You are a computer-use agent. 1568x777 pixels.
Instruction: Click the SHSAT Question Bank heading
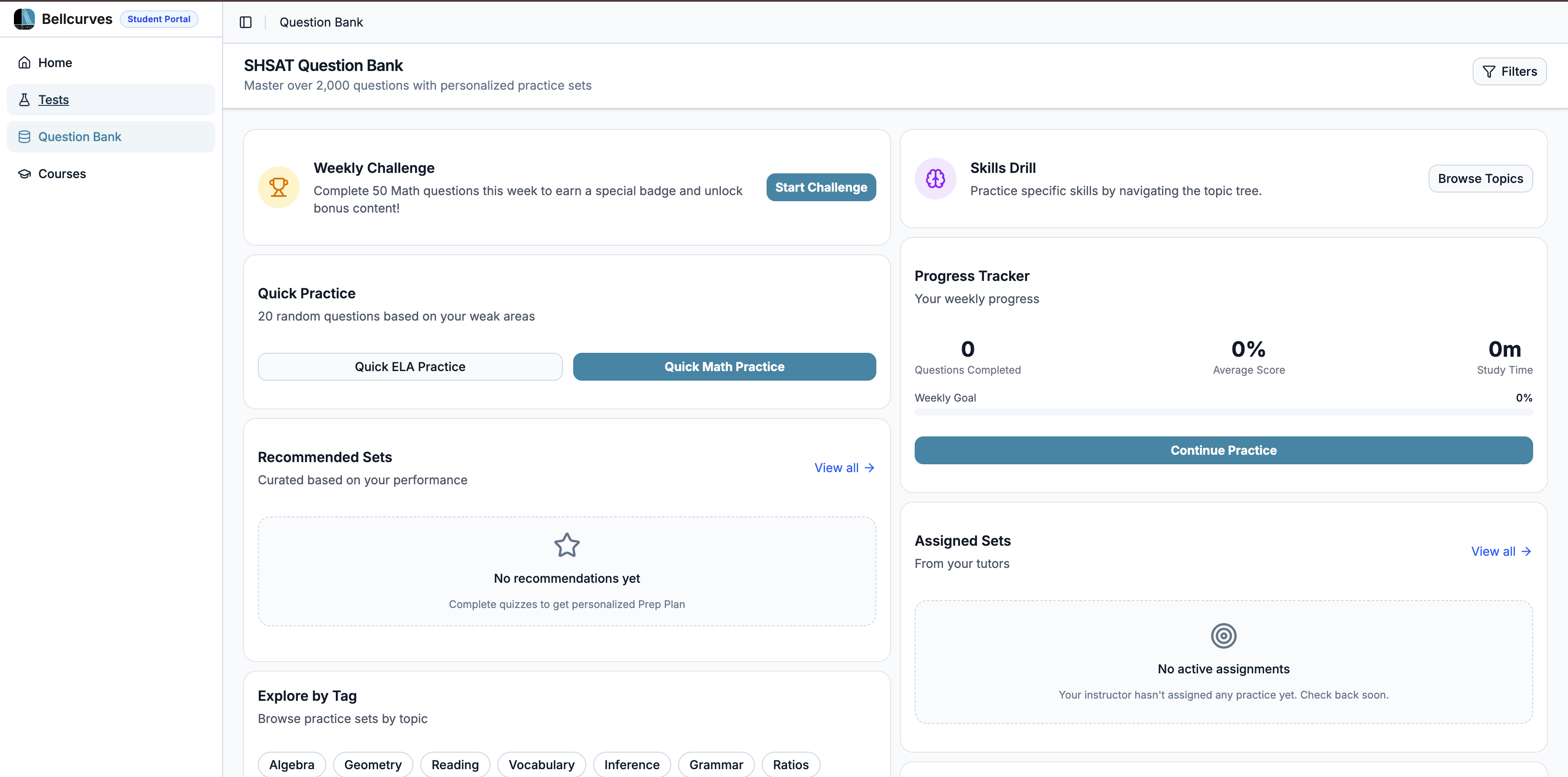(323, 66)
